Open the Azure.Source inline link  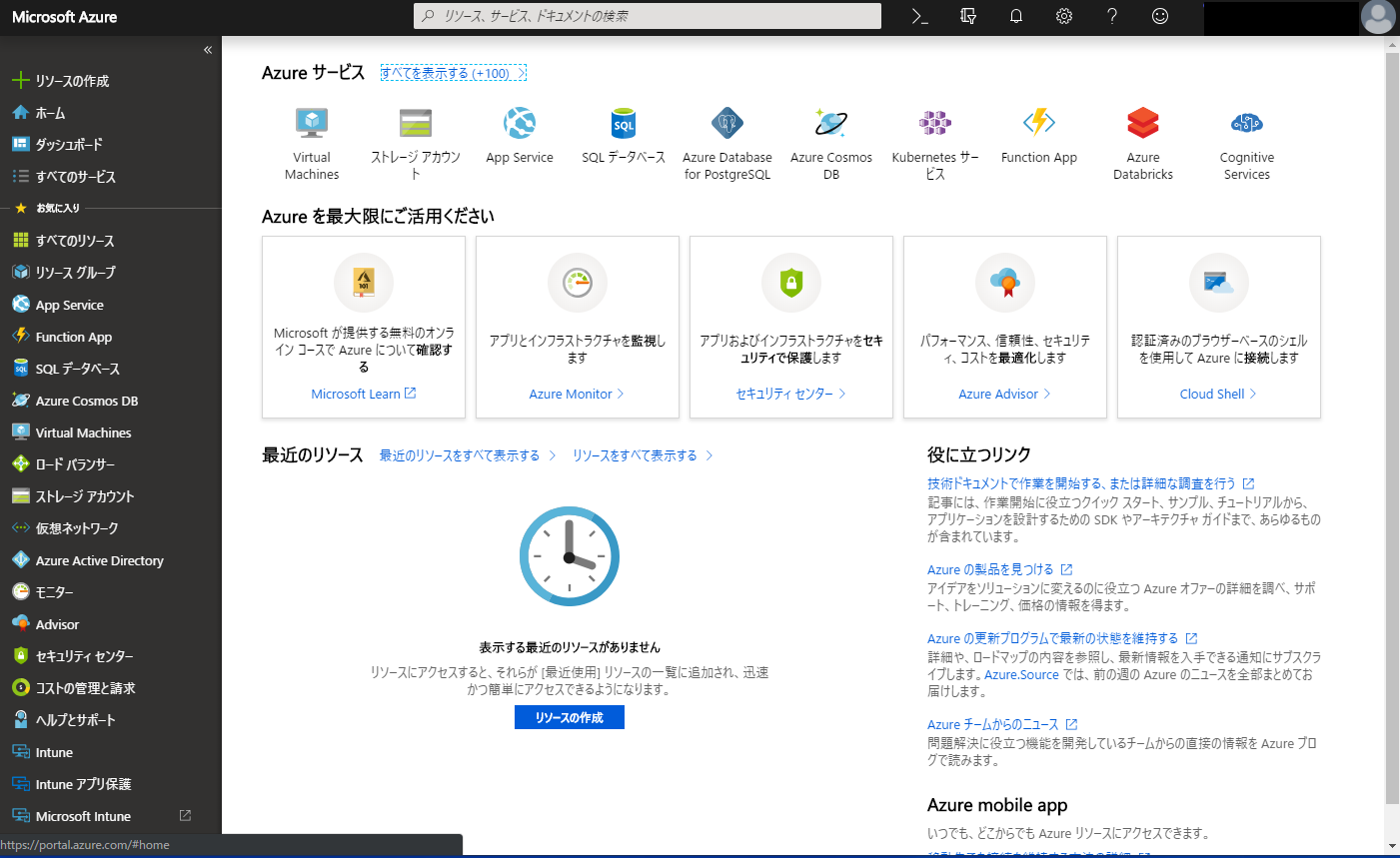pyautogui.click(x=1021, y=674)
